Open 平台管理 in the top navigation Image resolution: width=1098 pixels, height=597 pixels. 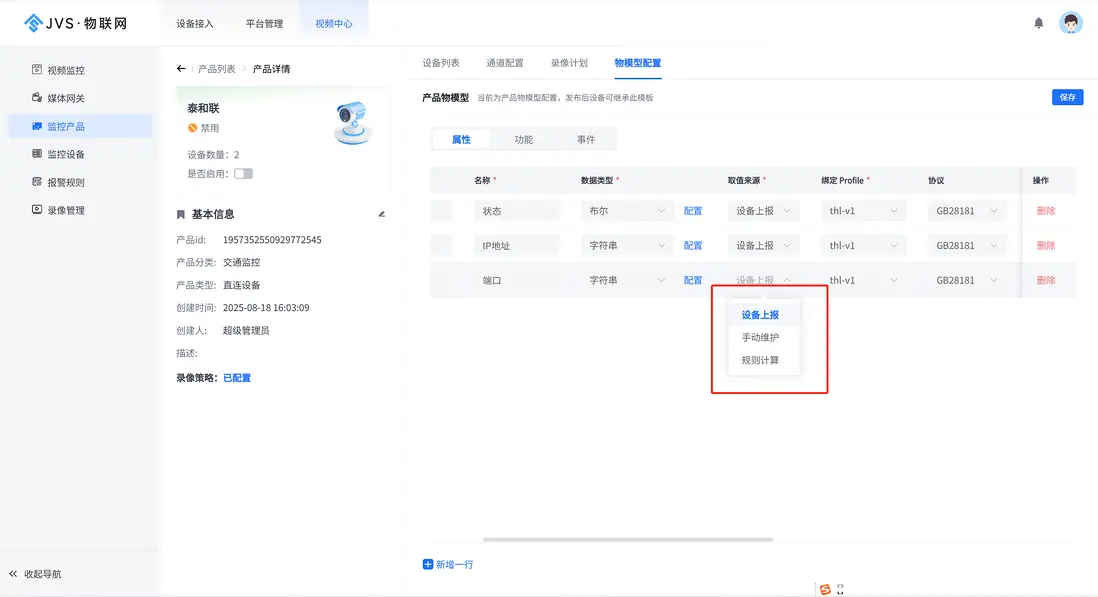(263, 21)
